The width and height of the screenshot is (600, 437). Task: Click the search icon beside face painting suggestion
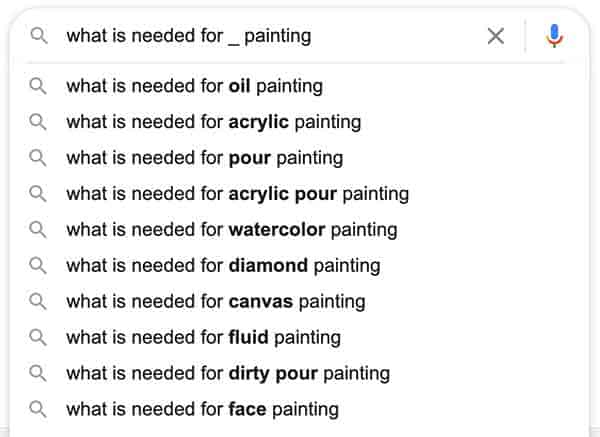tap(38, 409)
